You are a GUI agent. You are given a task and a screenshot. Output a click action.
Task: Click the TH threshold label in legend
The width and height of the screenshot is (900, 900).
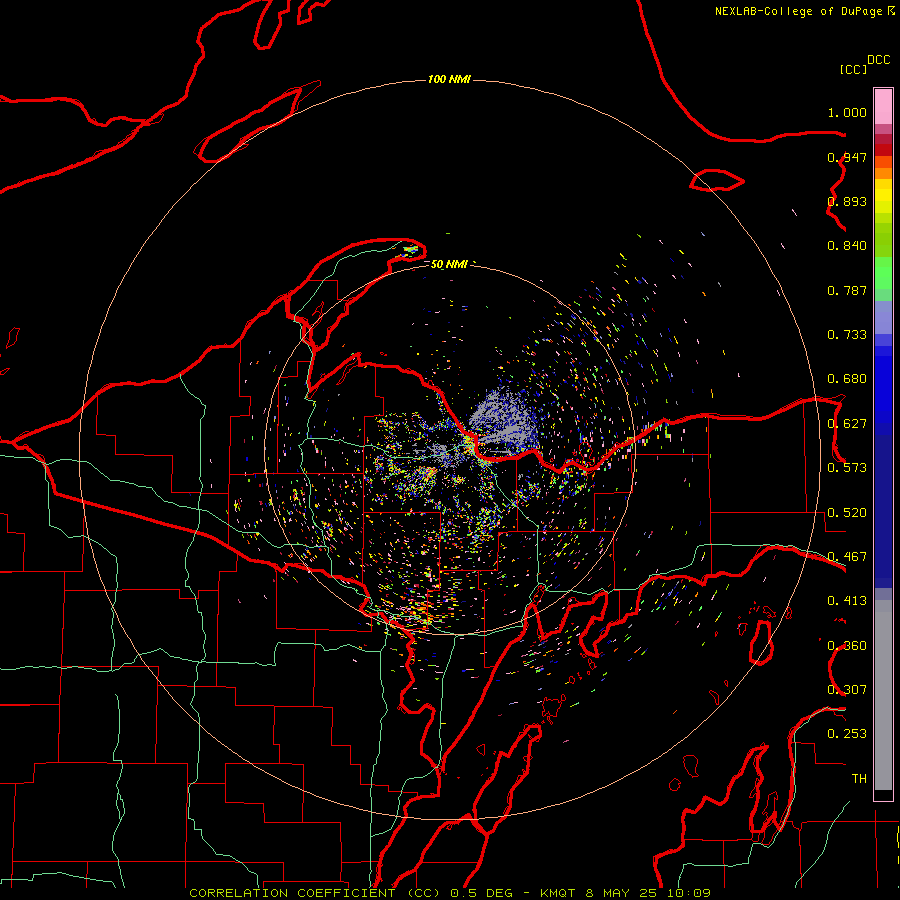(859, 779)
